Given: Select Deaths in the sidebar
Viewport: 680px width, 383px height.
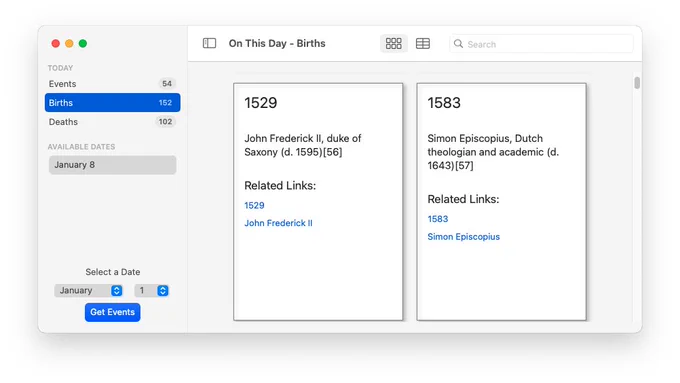Looking at the screenshot, I should pyautogui.click(x=112, y=122).
